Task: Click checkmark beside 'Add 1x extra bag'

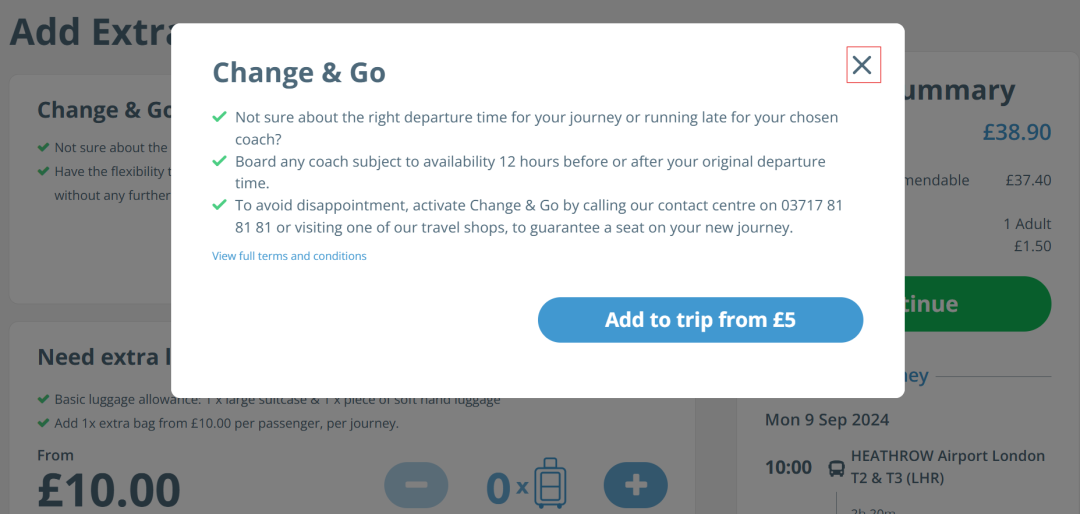Action: click(43, 423)
